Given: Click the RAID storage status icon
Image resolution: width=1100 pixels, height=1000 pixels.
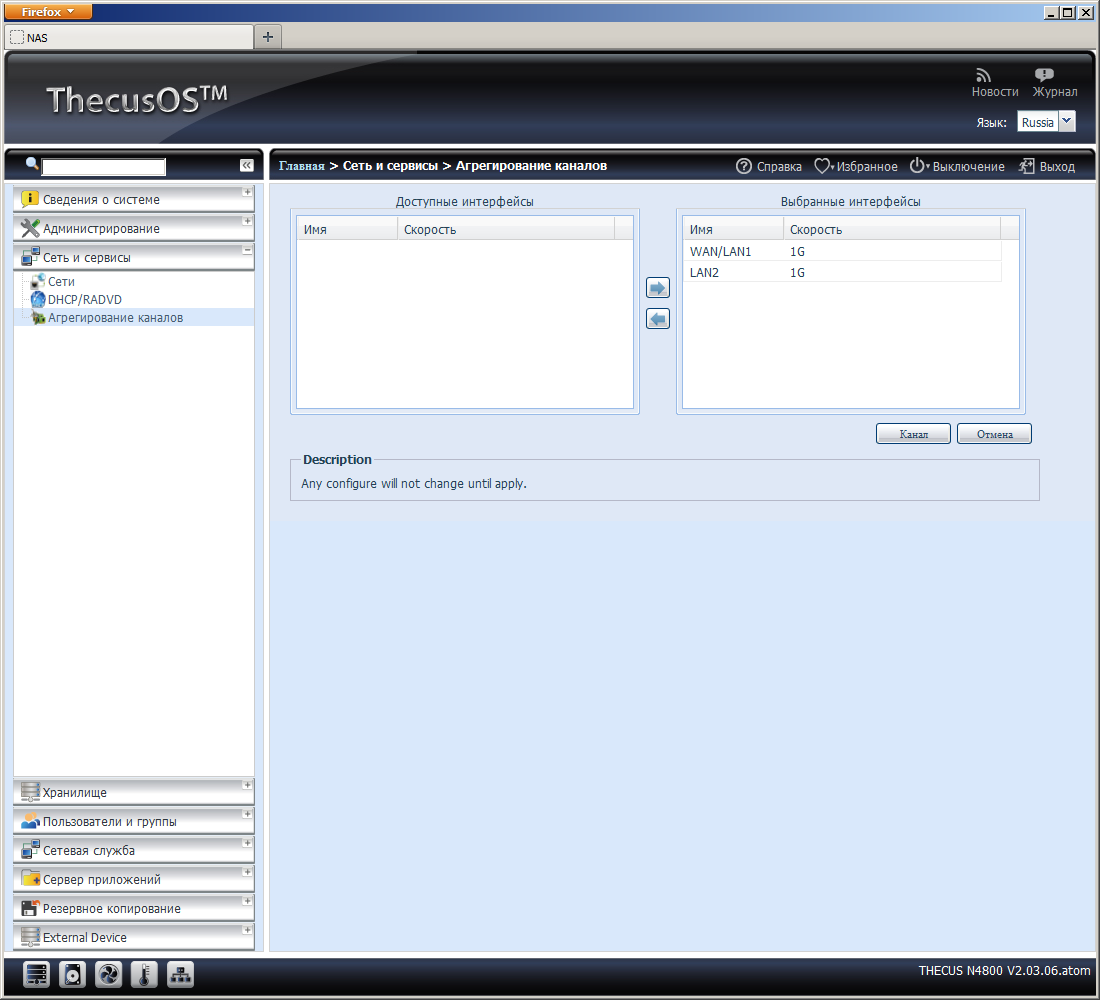Looking at the screenshot, I should tap(36, 975).
